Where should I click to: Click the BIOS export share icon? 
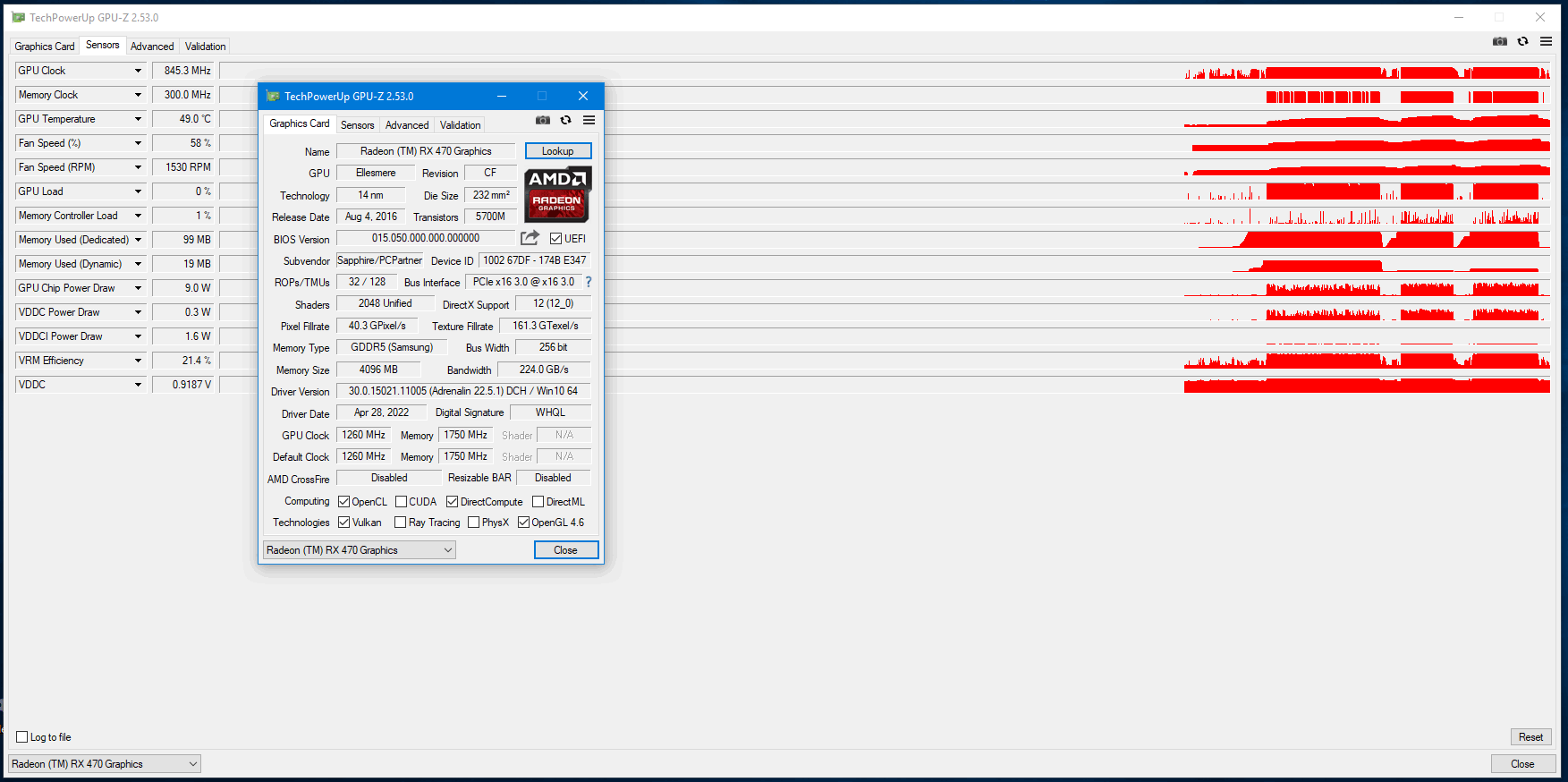click(530, 238)
